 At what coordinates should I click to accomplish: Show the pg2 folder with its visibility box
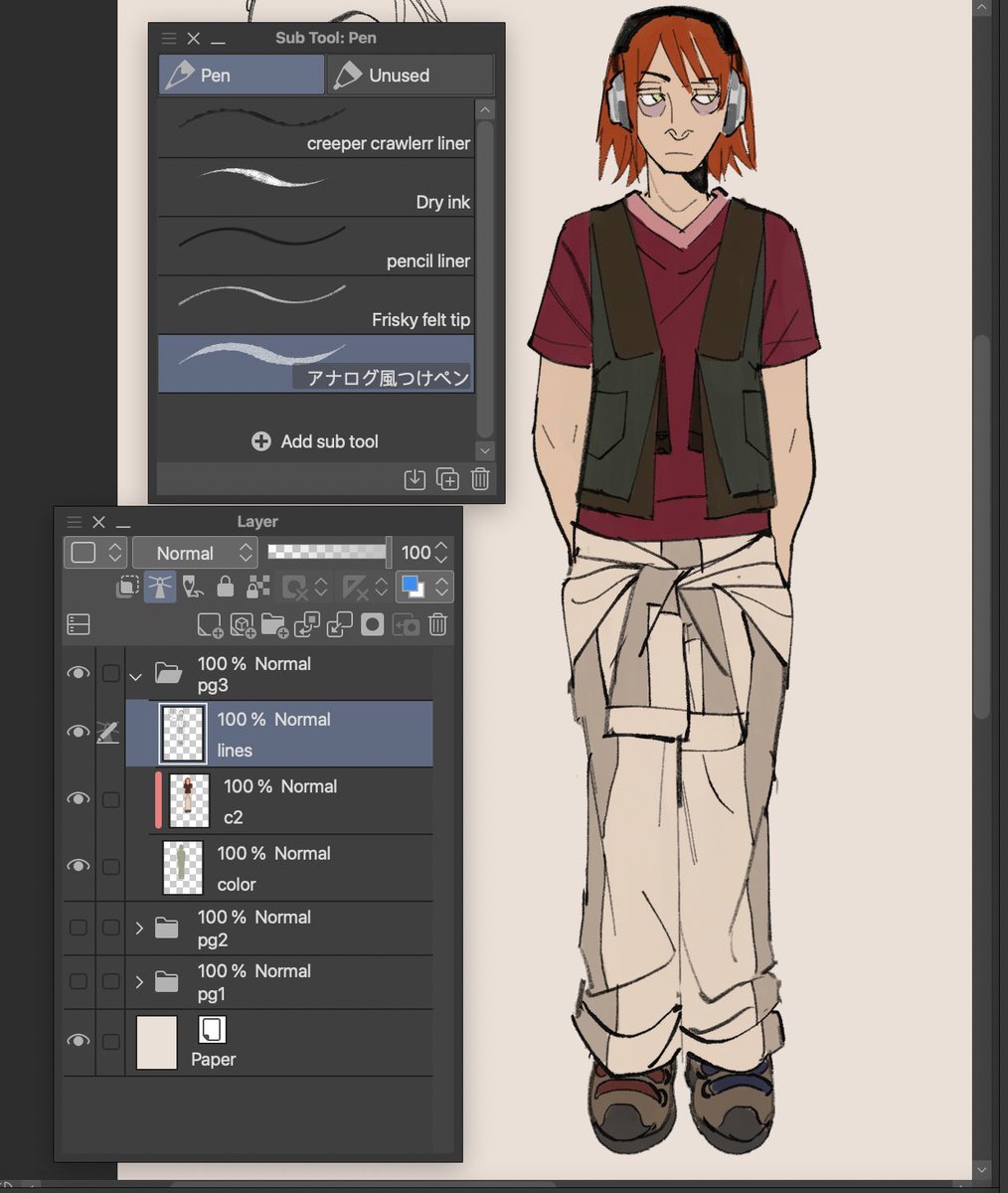click(78, 928)
